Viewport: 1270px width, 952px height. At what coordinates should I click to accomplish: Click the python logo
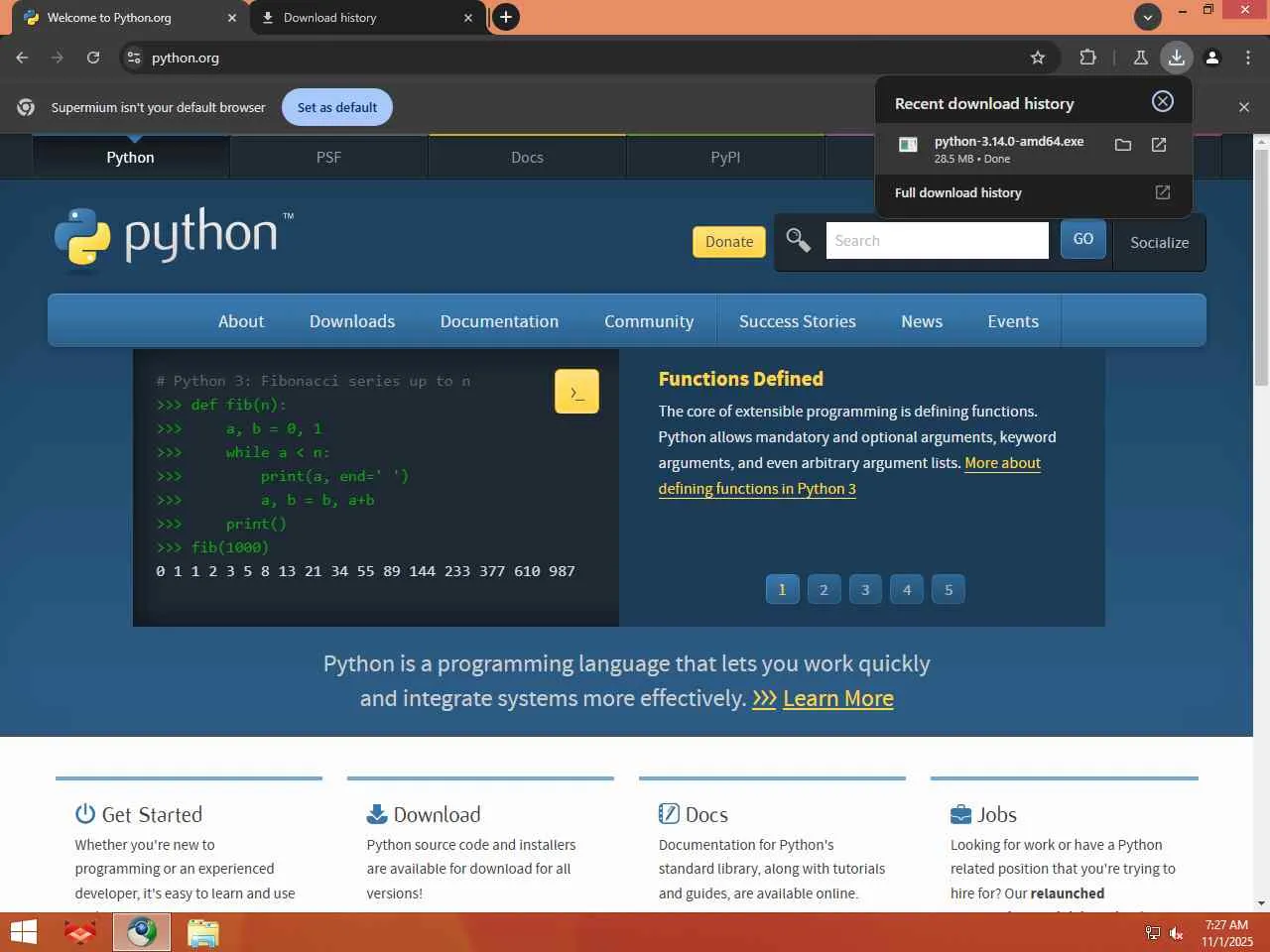(175, 236)
